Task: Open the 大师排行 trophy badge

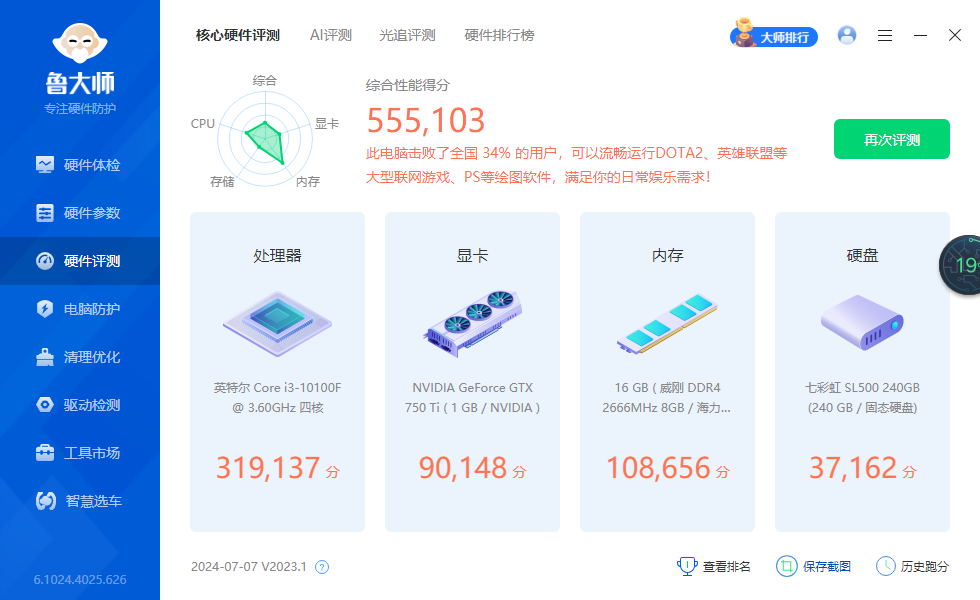Action: 774,34
